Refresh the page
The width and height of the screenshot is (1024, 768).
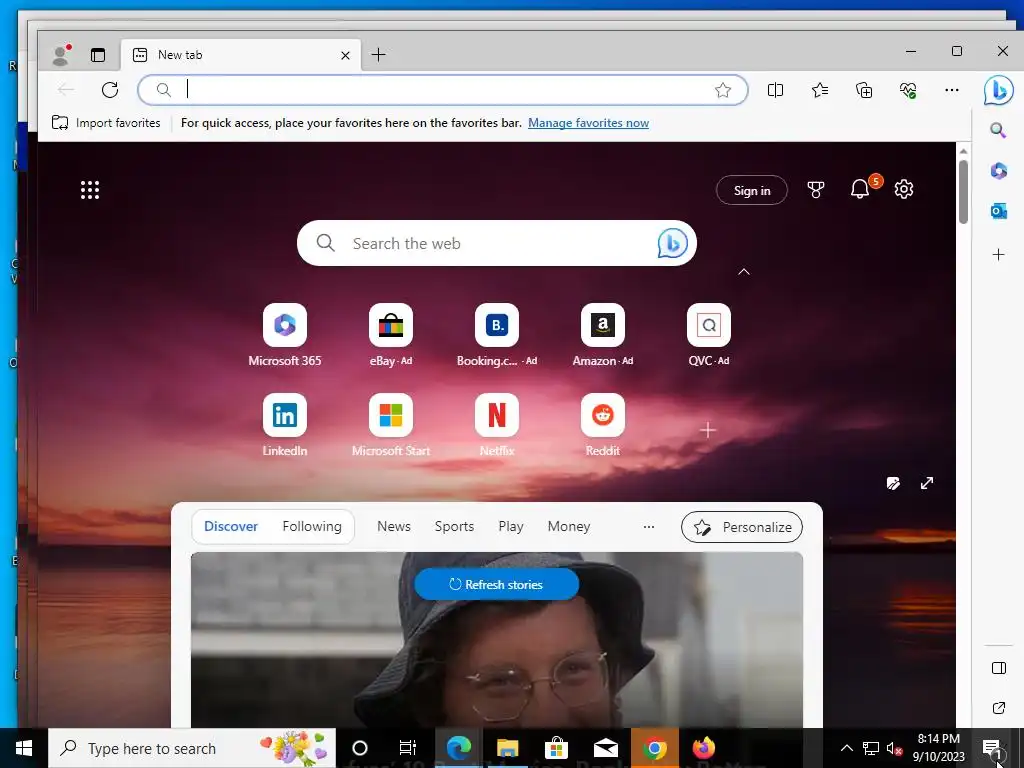(x=110, y=89)
